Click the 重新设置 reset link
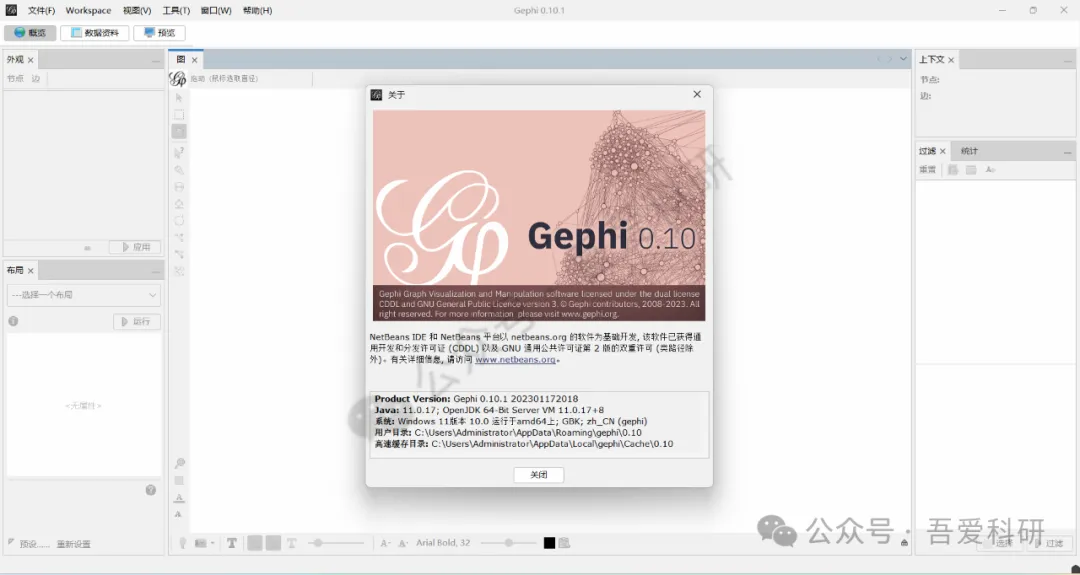Viewport: 1080px width, 575px height. (74, 544)
